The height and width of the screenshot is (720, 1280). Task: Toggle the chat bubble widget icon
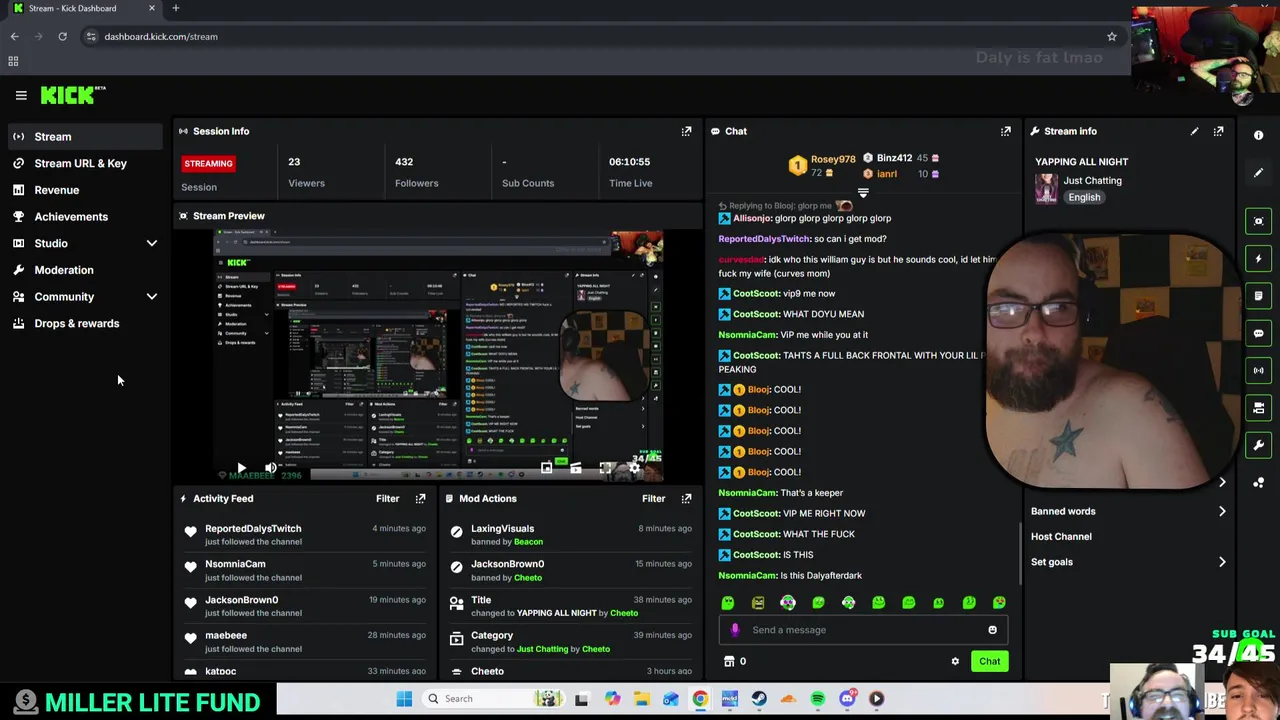[1259, 333]
